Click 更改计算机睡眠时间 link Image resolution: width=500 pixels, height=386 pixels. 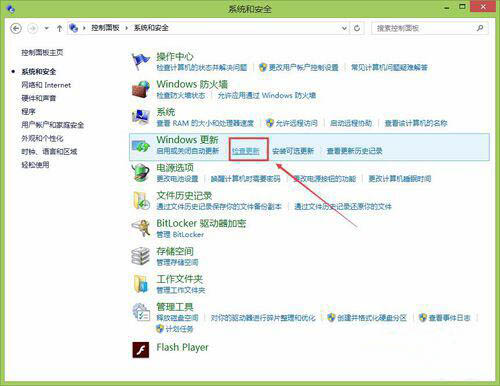(x=400, y=179)
